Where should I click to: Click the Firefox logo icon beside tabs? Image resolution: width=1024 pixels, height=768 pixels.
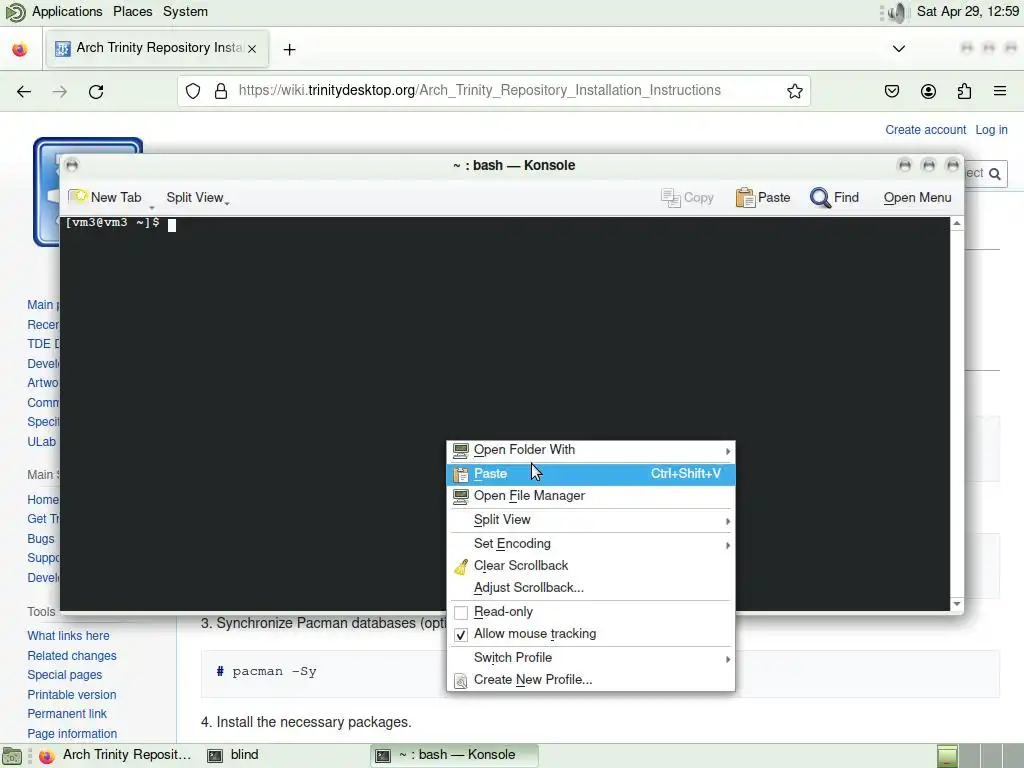pos(20,49)
